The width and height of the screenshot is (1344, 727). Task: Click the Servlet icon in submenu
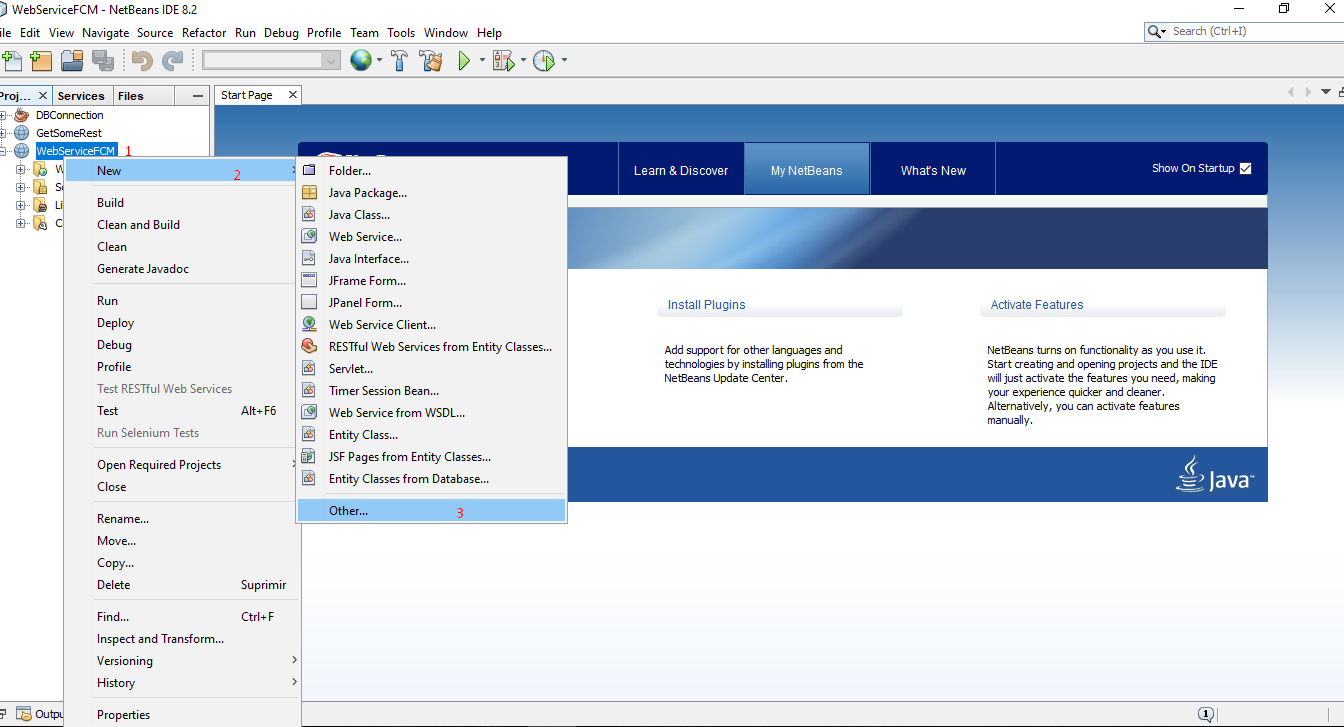tap(309, 369)
